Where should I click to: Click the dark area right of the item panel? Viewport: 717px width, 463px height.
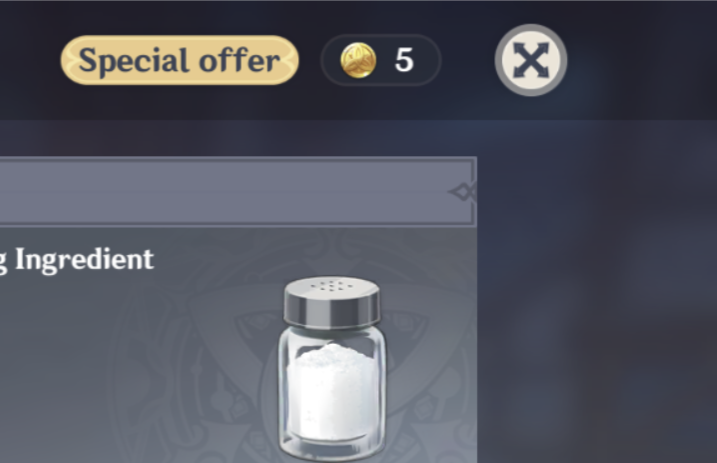click(x=600, y=300)
